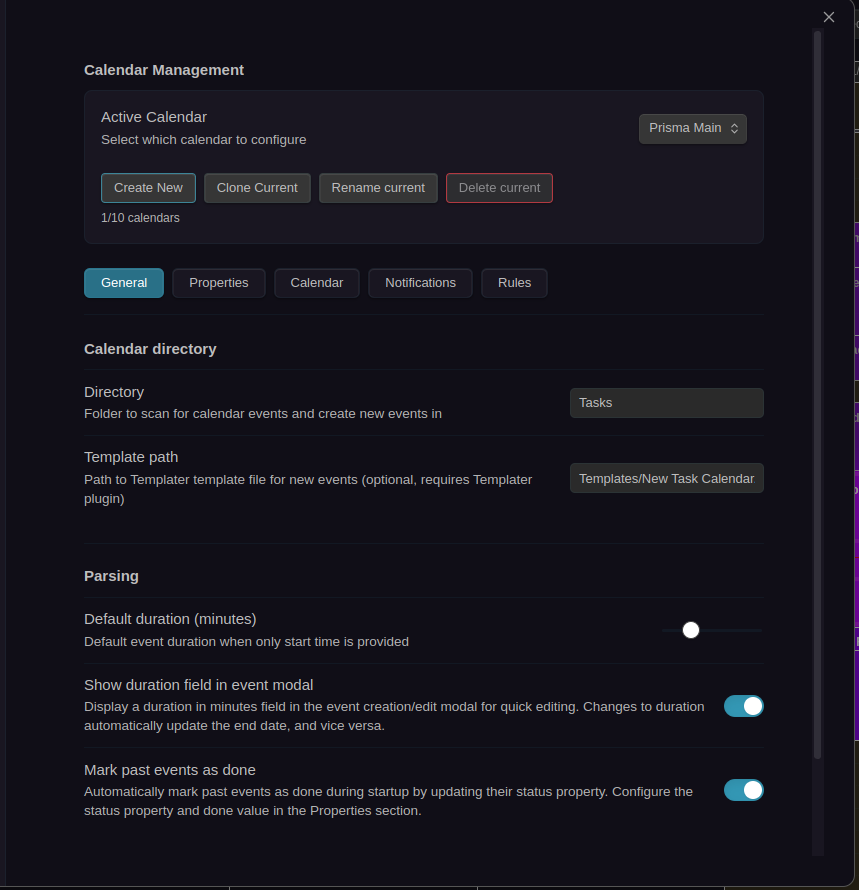Viewport: 859px width, 890px height.
Task: Switch to the Calendar tab
Action: [316, 283]
